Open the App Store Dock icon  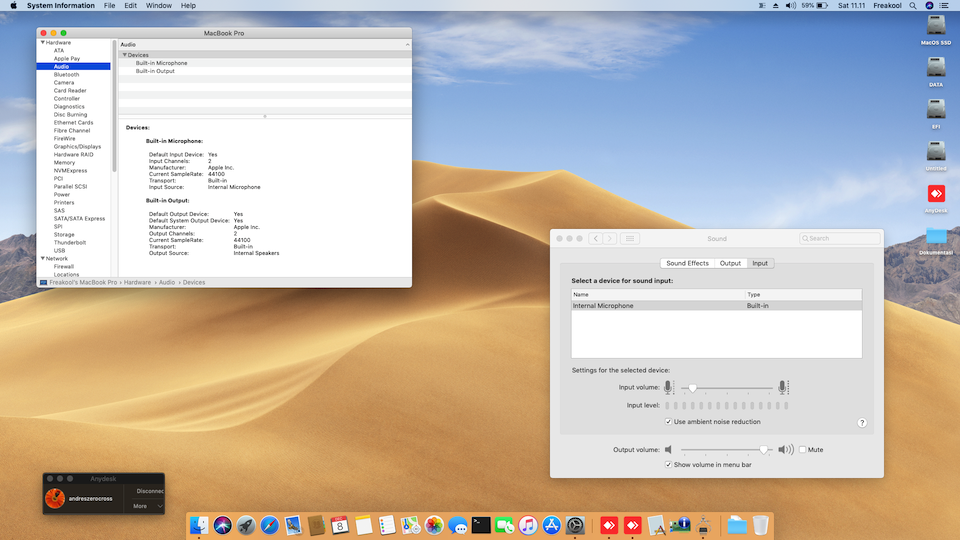pos(551,525)
